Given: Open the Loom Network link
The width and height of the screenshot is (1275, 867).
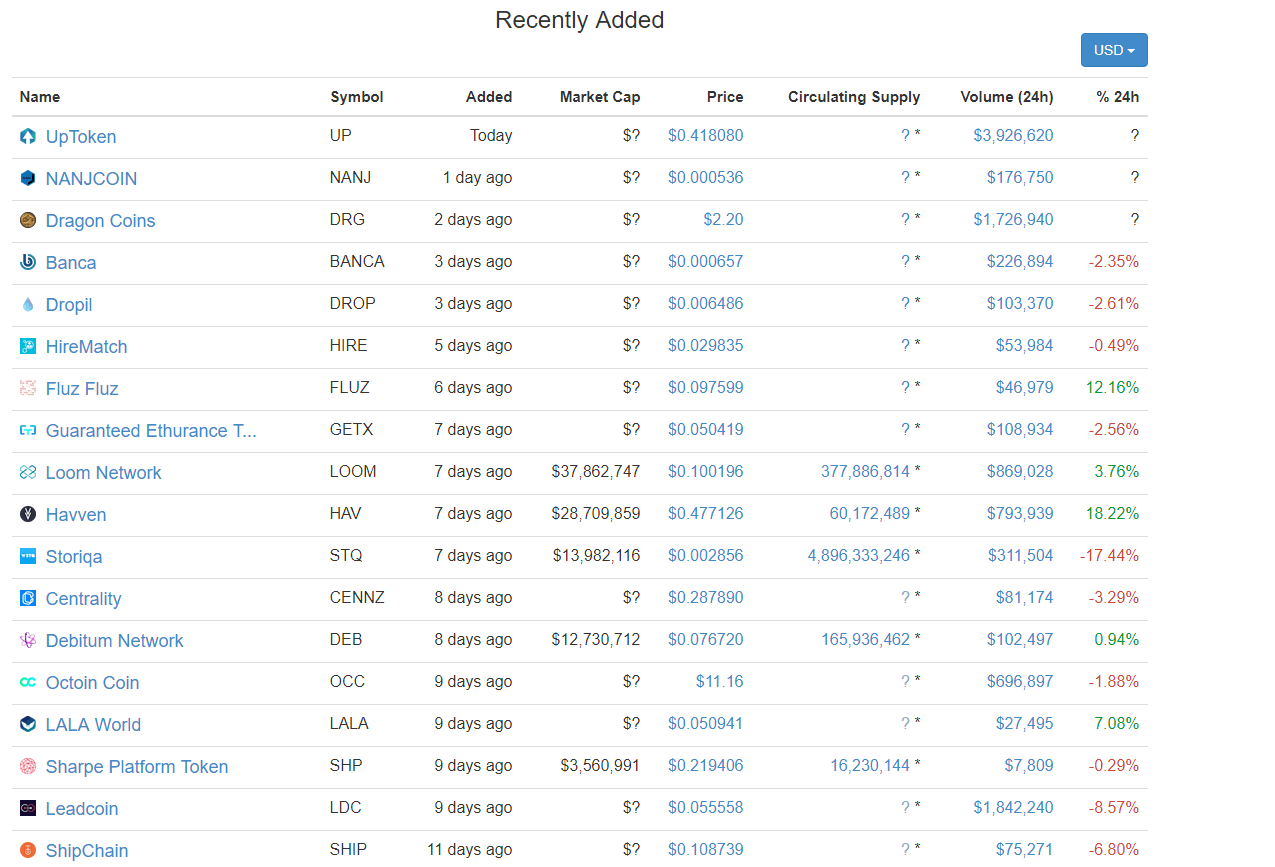Looking at the screenshot, I should 104,473.
